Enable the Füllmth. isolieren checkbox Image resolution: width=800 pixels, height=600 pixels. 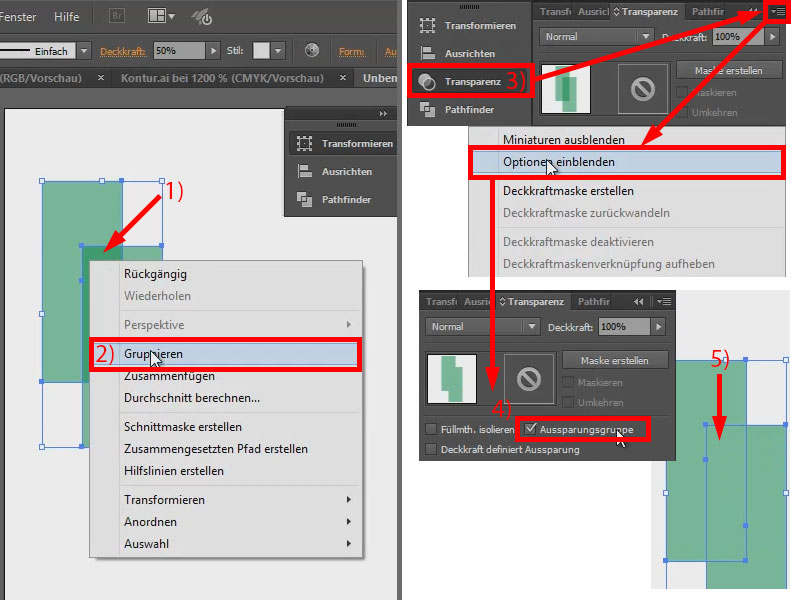[x=431, y=429]
